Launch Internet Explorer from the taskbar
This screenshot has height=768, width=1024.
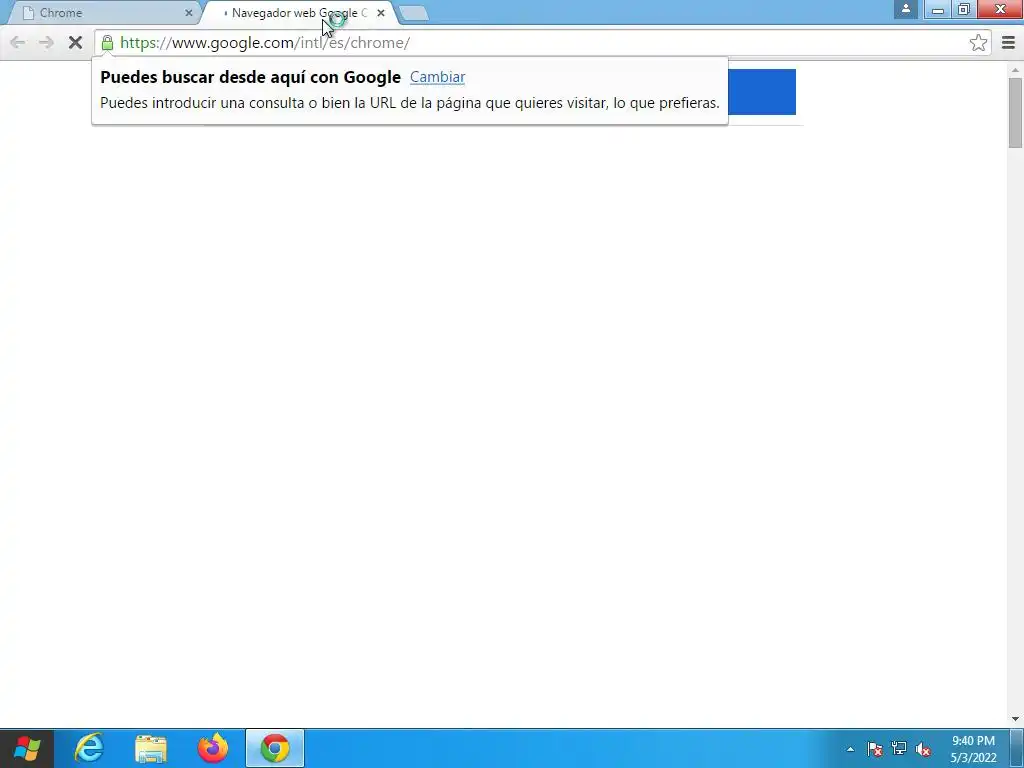click(89, 748)
